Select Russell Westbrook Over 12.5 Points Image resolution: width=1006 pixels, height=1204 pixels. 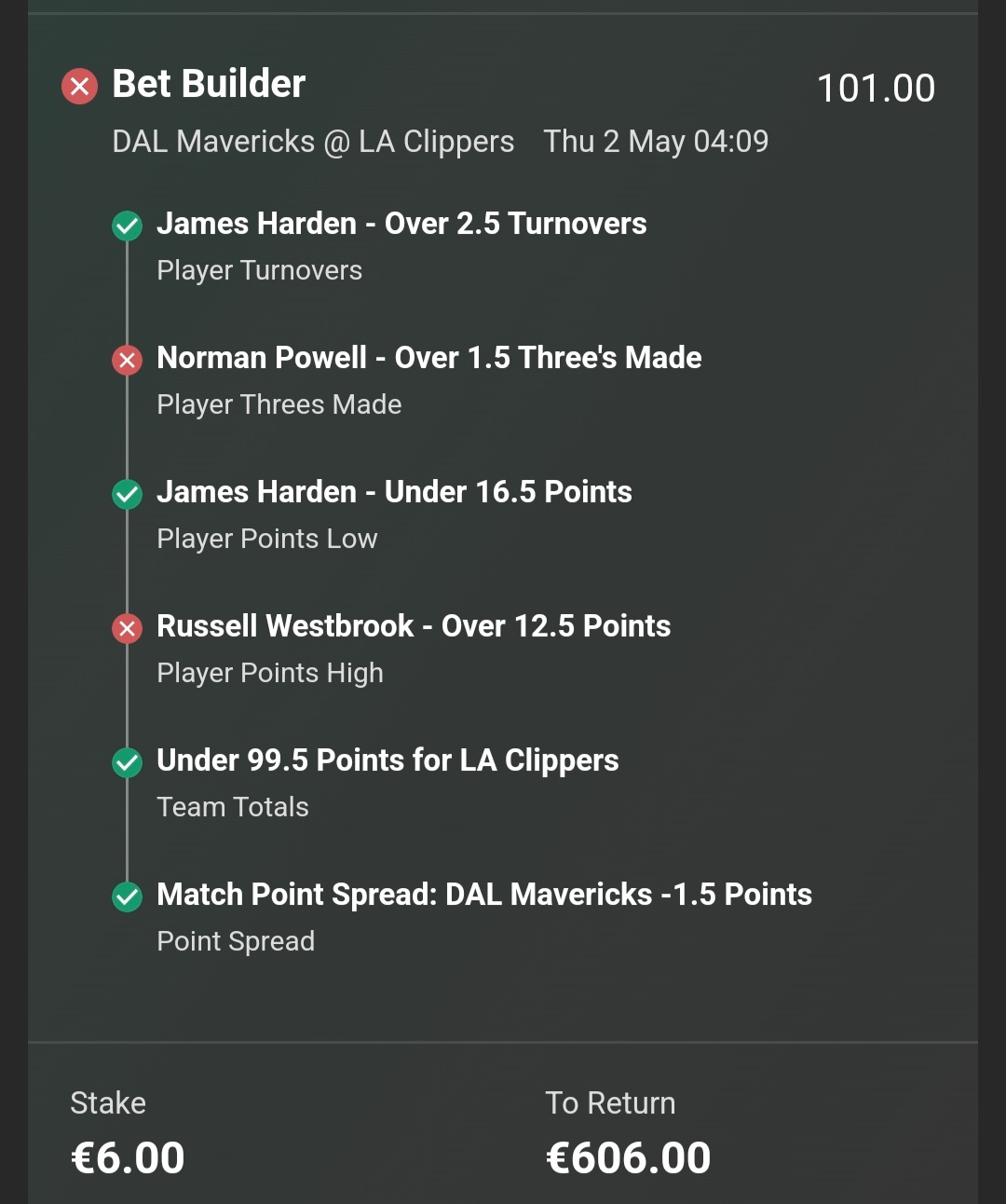coord(414,626)
